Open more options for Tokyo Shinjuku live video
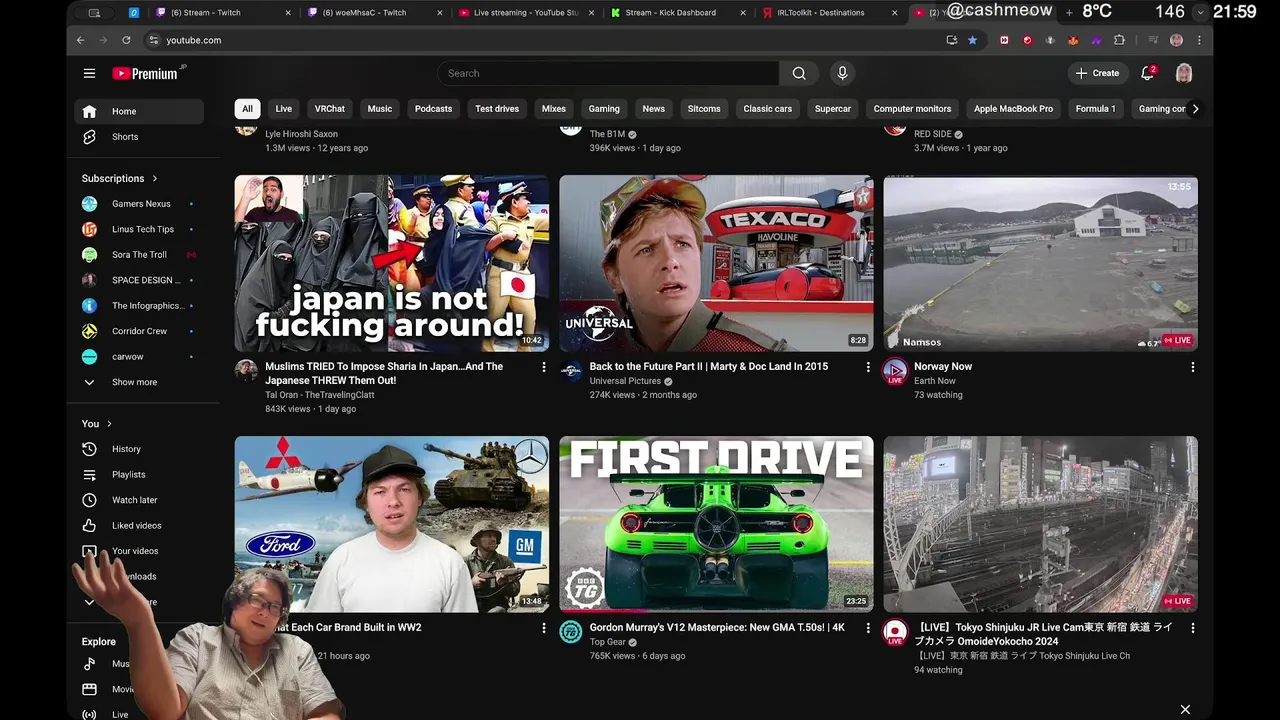The height and width of the screenshot is (720, 1280). (x=1192, y=628)
